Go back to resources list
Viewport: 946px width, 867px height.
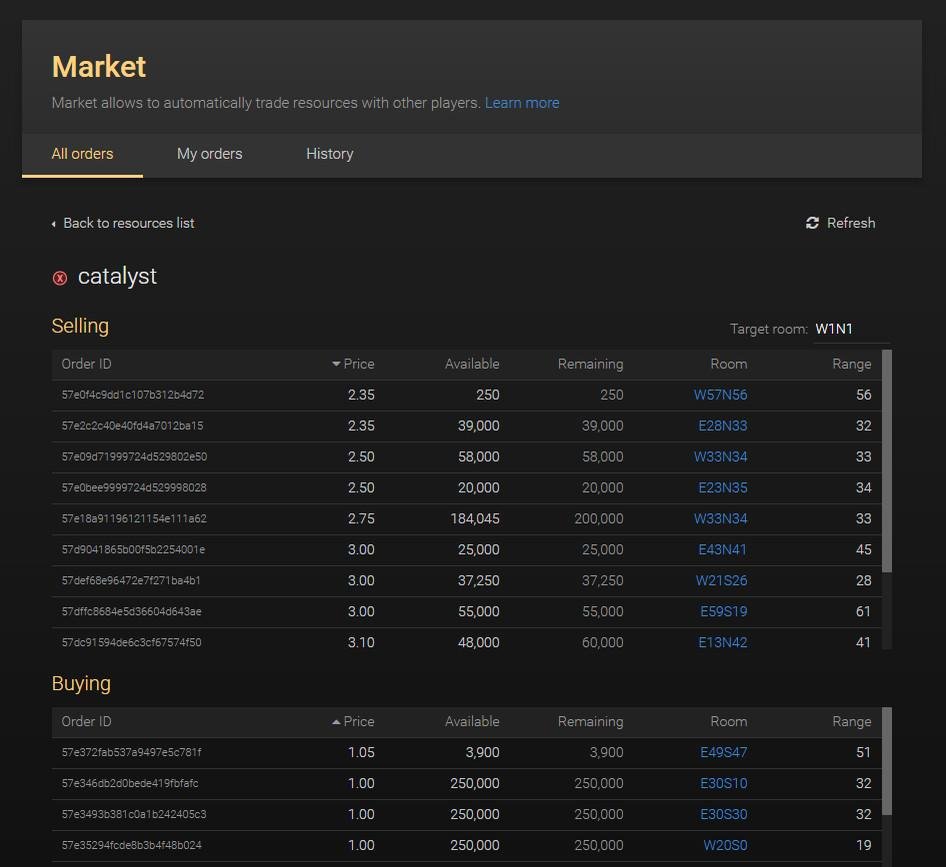tap(128, 223)
